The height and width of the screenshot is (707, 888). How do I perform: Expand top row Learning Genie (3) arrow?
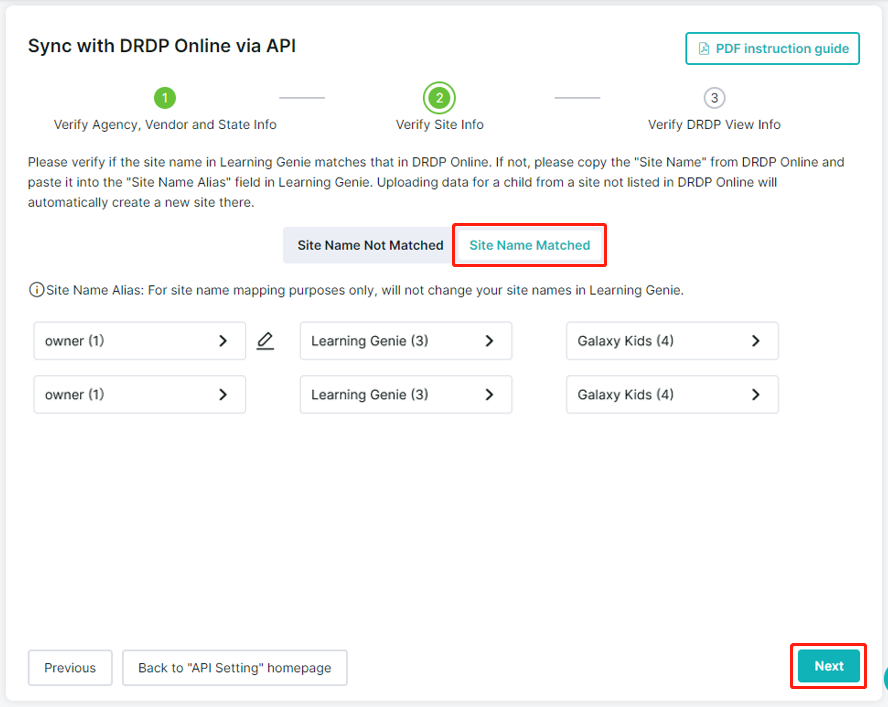(x=489, y=341)
